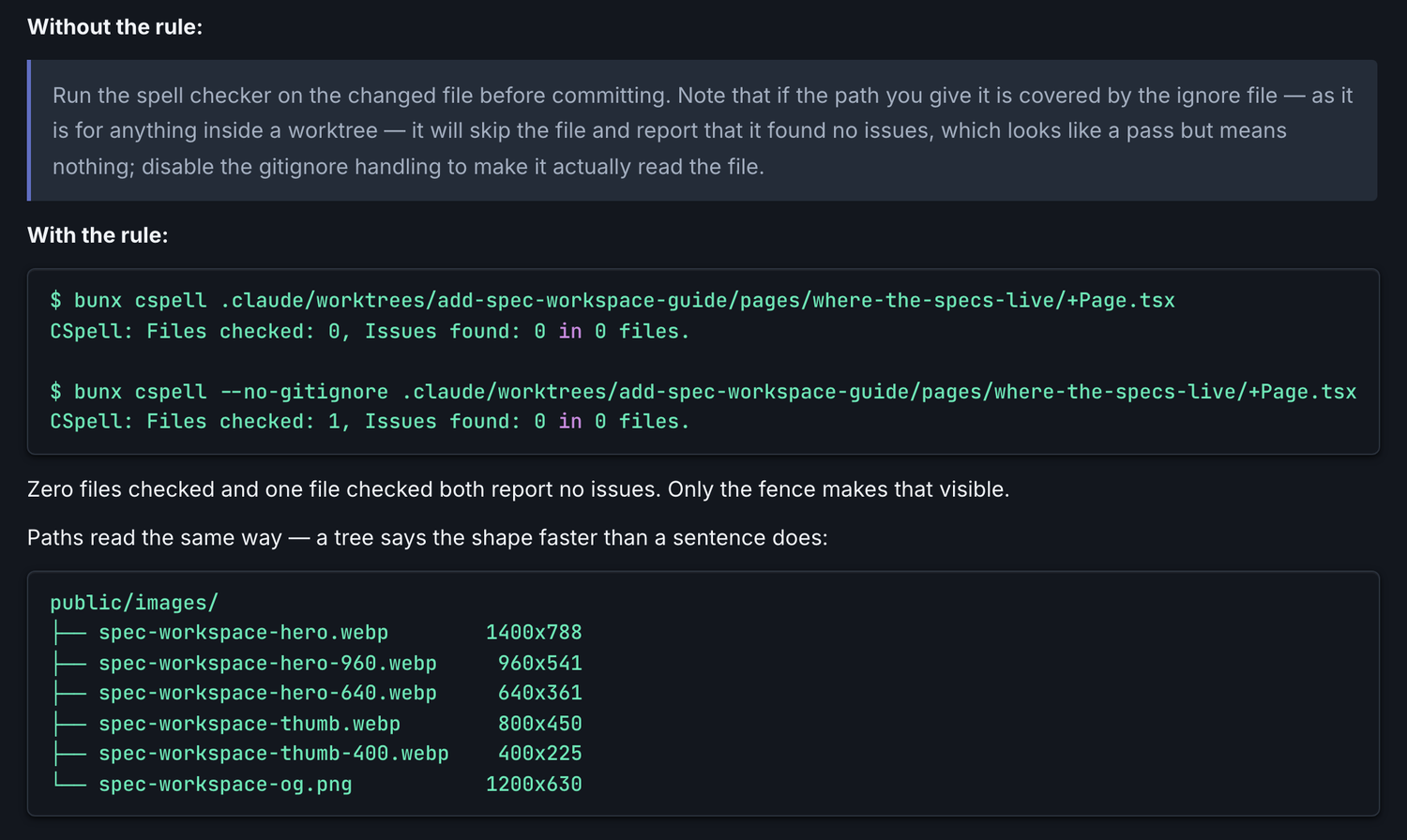Click the 'Without the rule:' heading
The height and width of the screenshot is (840, 1407).
click(114, 27)
